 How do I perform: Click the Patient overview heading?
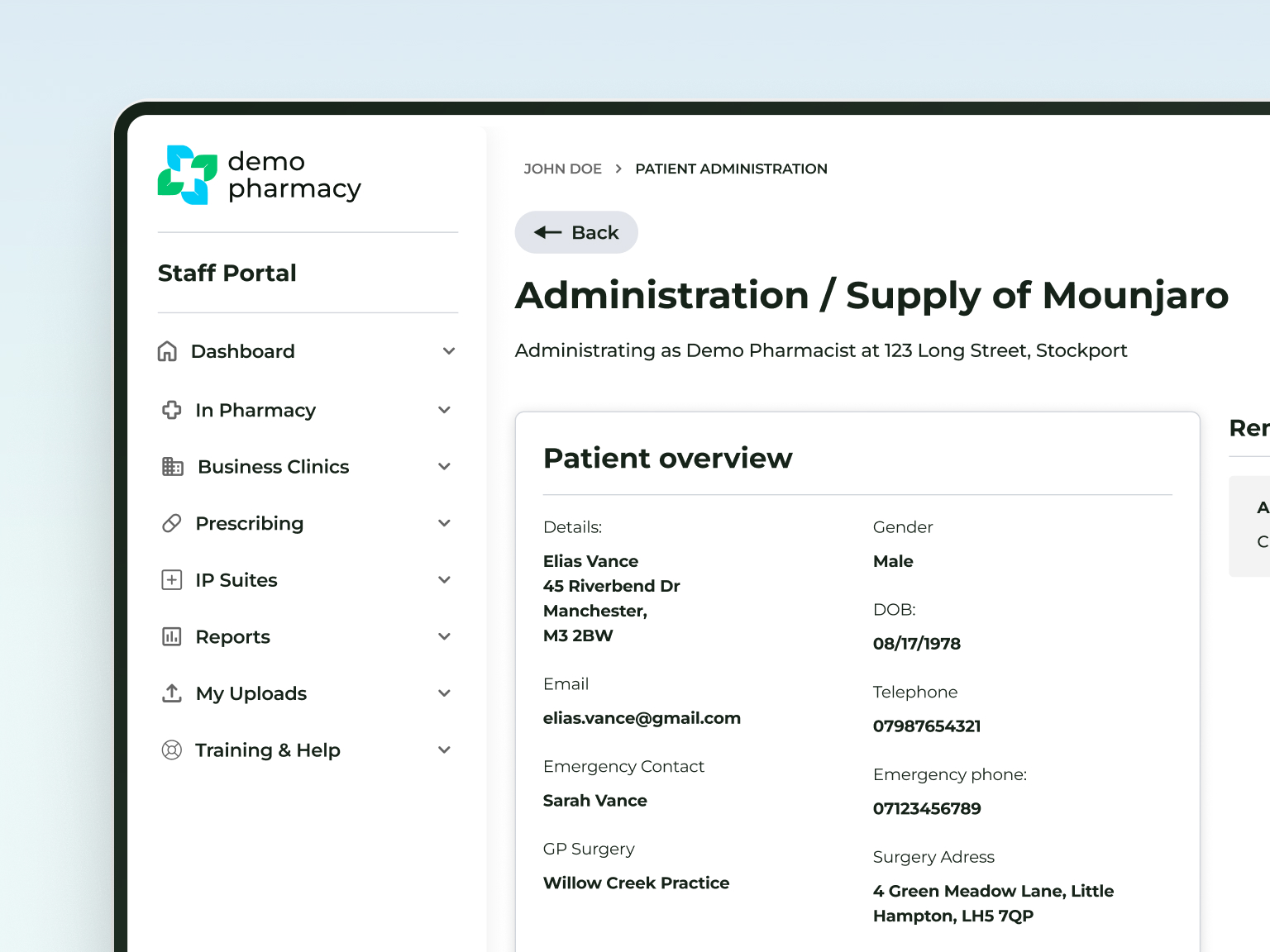[x=668, y=458]
